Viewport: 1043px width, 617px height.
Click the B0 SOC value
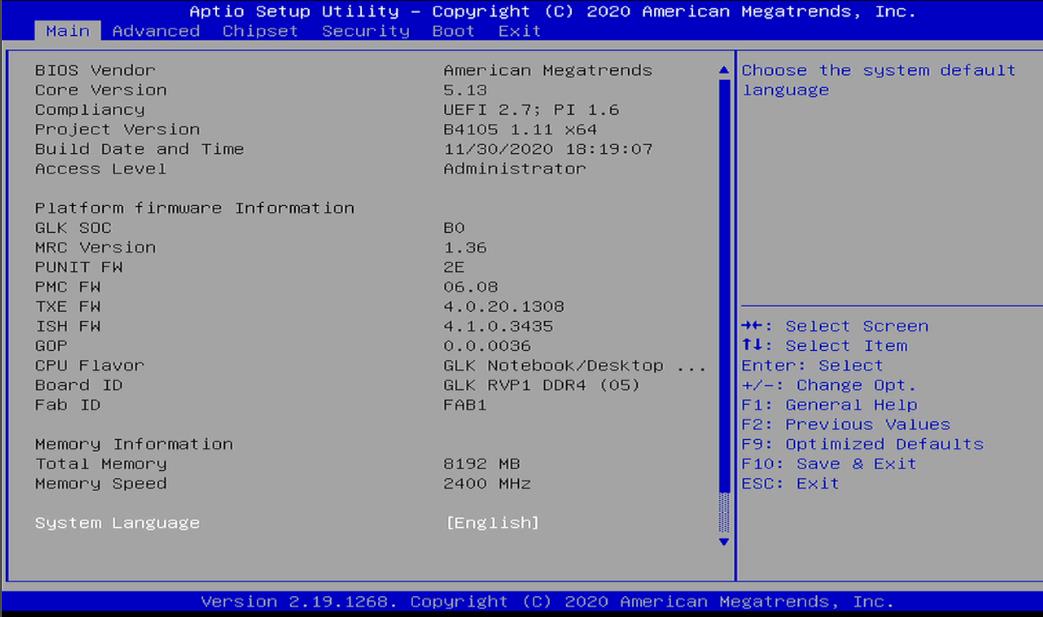(x=454, y=227)
